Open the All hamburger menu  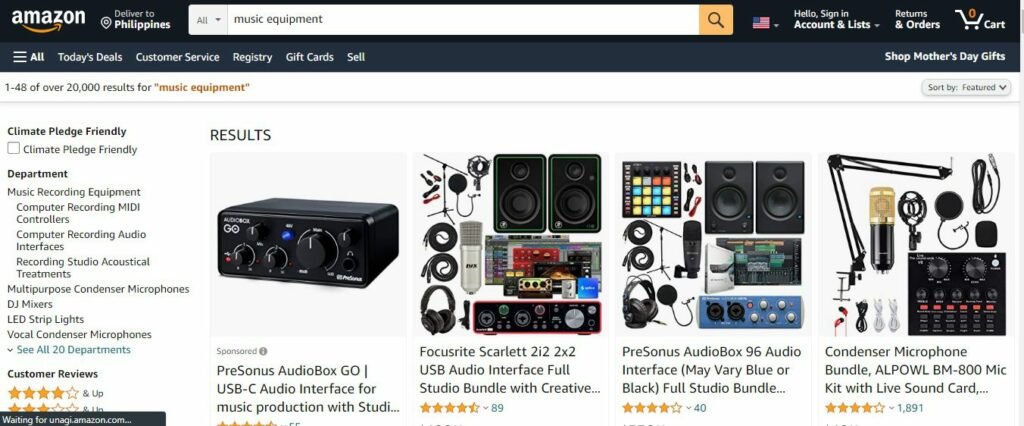29,57
